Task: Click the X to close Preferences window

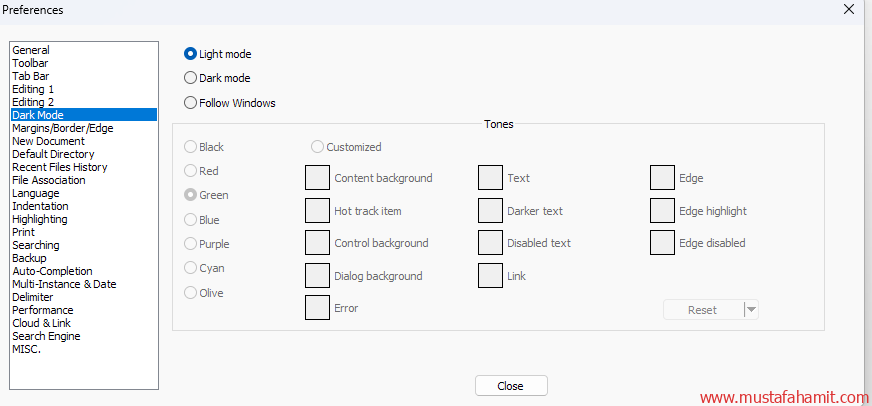Action: click(x=849, y=9)
